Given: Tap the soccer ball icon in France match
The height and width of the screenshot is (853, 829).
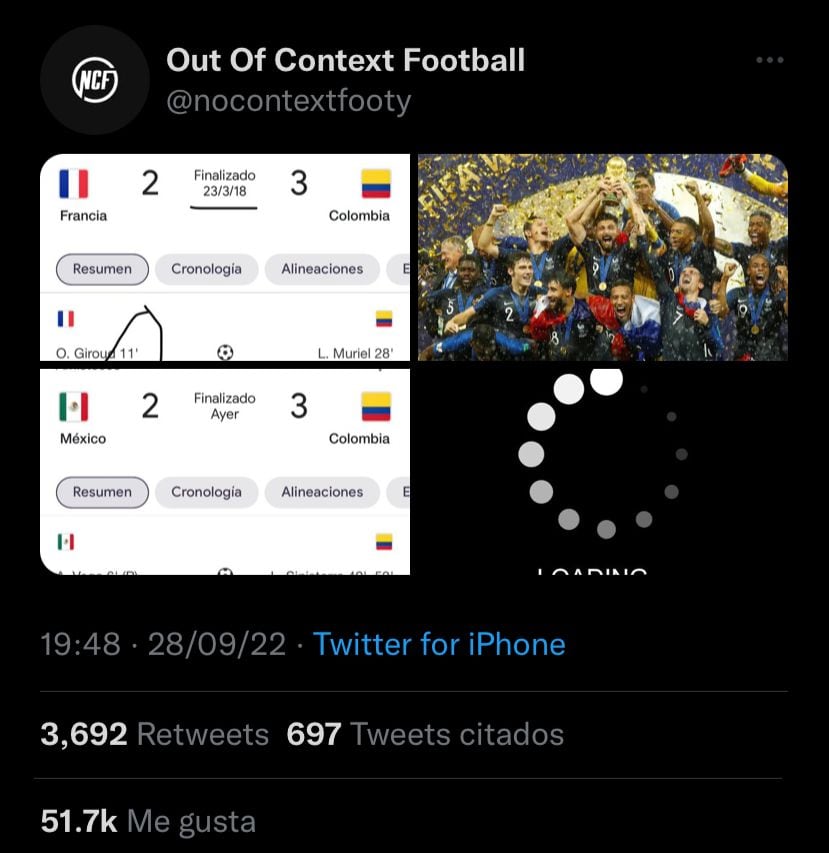Looking at the screenshot, I should pyautogui.click(x=225, y=352).
